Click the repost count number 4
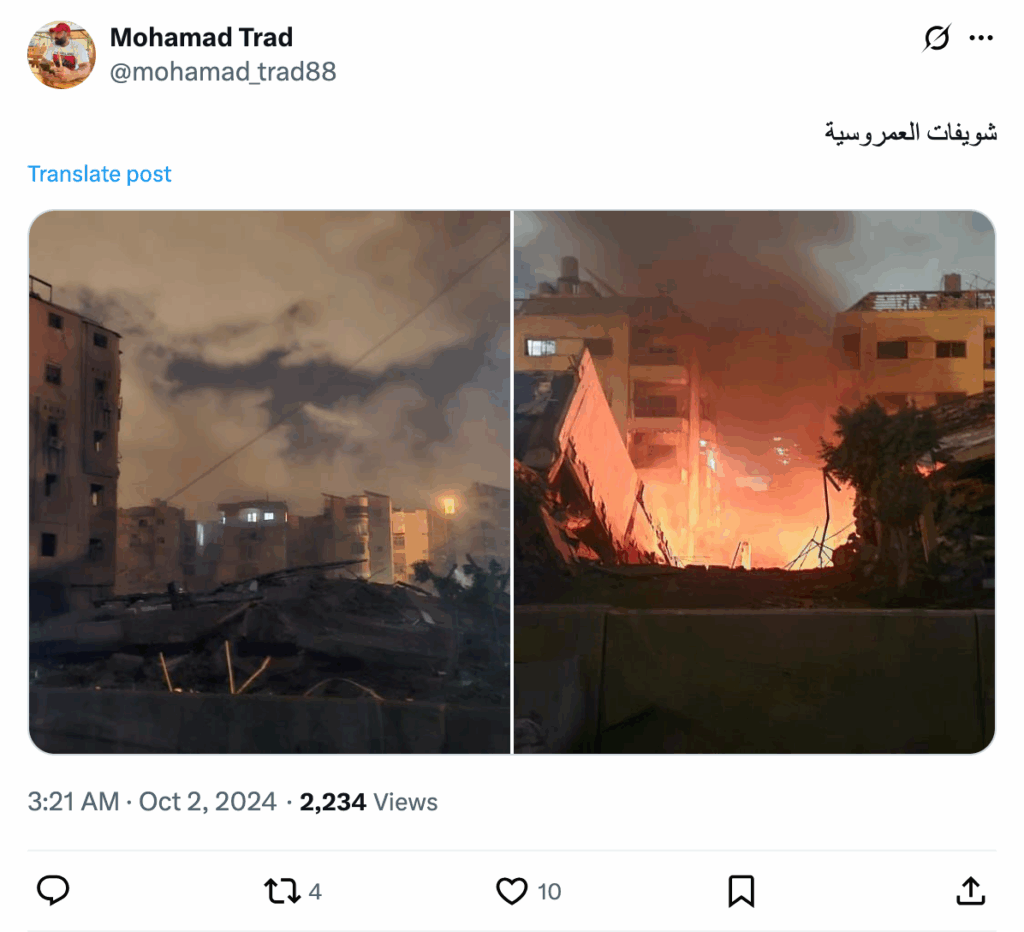The width and height of the screenshot is (1024, 932). coord(315,892)
